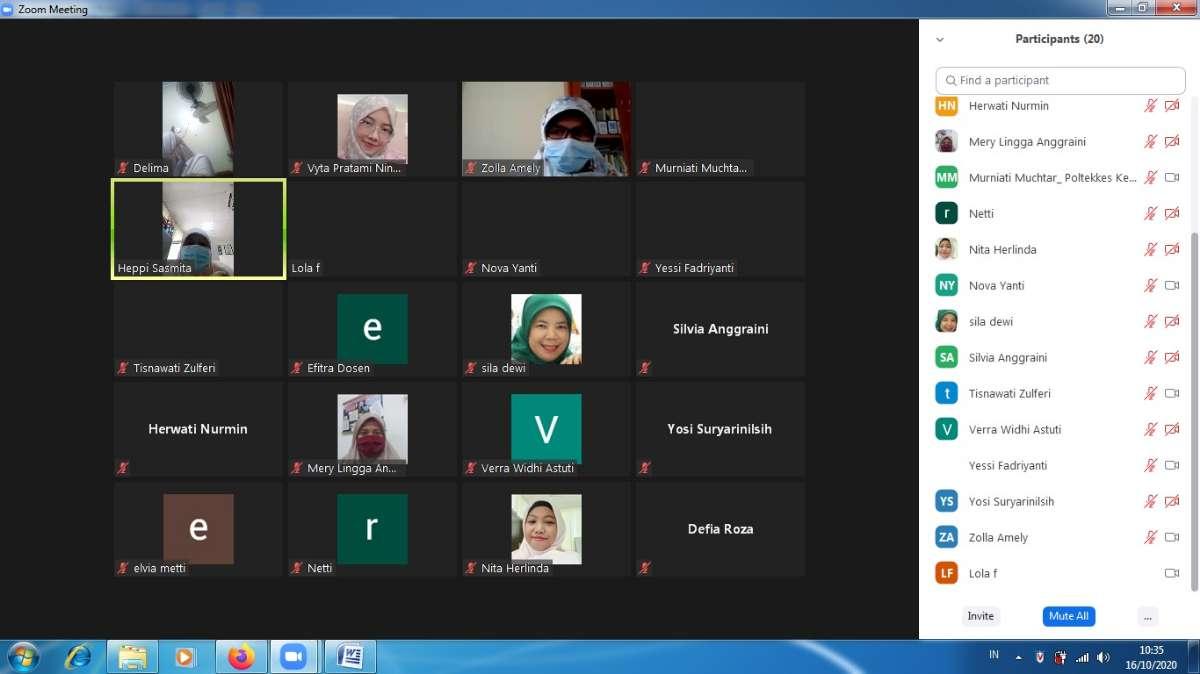Screen dimensions: 1200x674
Task: Open Firefox from the taskbar
Action: coord(241,657)
